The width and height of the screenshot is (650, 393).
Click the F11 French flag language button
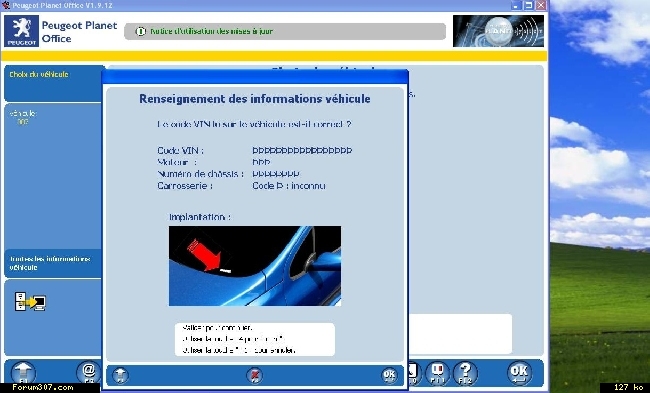[437, 373]
